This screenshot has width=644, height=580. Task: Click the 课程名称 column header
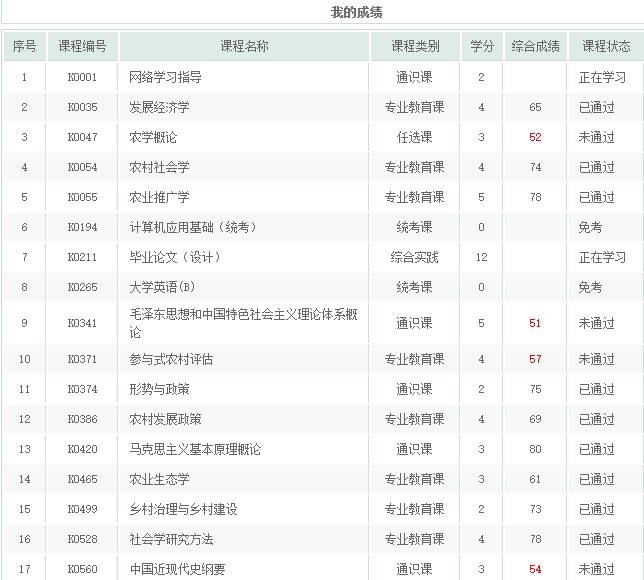tap(244, 47)
